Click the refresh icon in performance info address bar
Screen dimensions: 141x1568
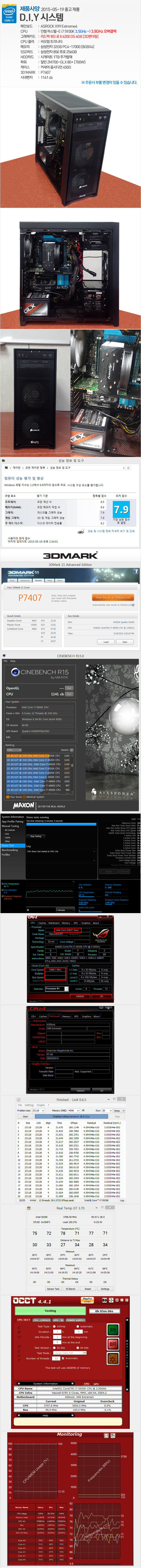coord(128,468)
